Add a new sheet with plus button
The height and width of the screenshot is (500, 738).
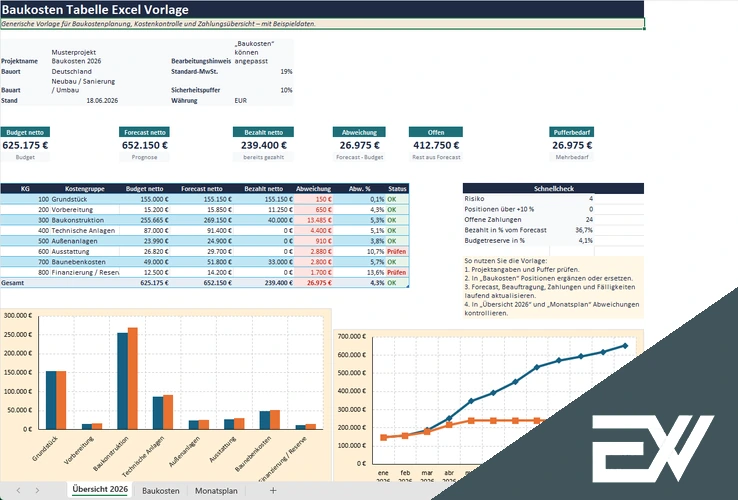(x=273, y=491)
